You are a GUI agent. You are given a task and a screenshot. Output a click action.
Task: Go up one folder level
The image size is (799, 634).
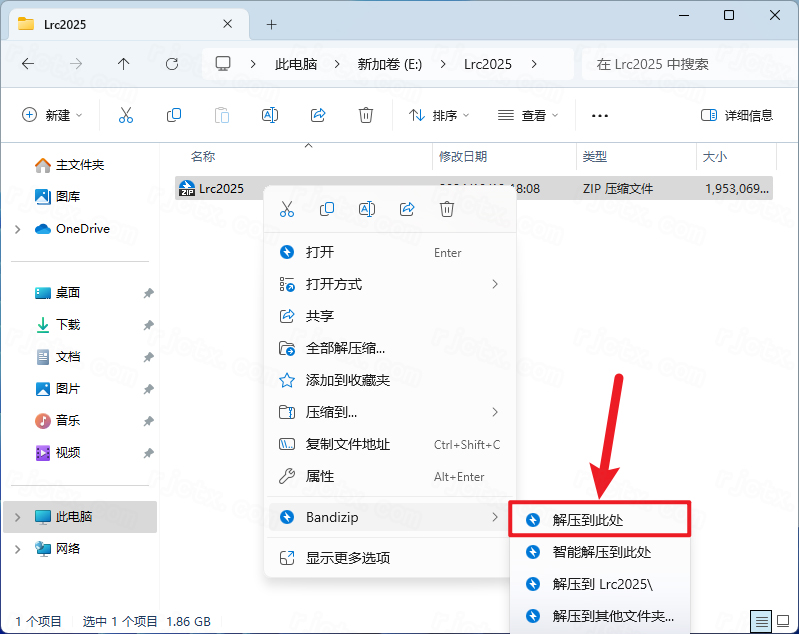[x=124, y=64]
